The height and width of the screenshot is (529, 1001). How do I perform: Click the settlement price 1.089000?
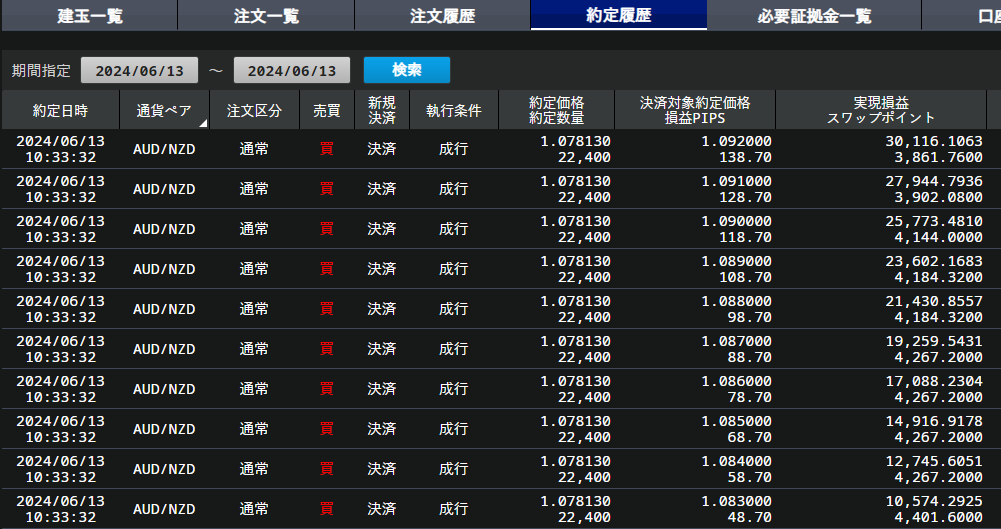736,261
